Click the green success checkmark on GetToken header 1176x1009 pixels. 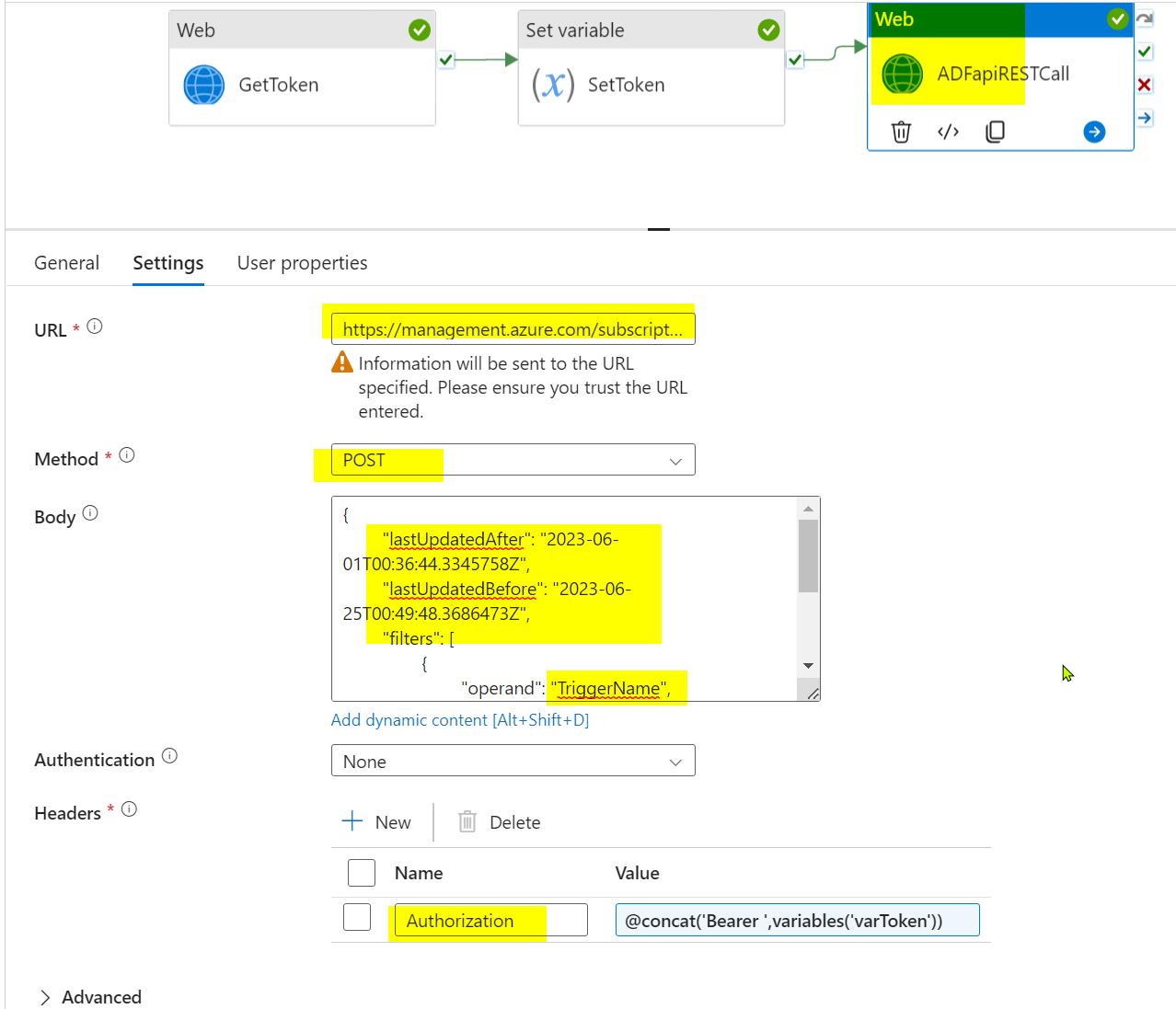coord(420,30)
